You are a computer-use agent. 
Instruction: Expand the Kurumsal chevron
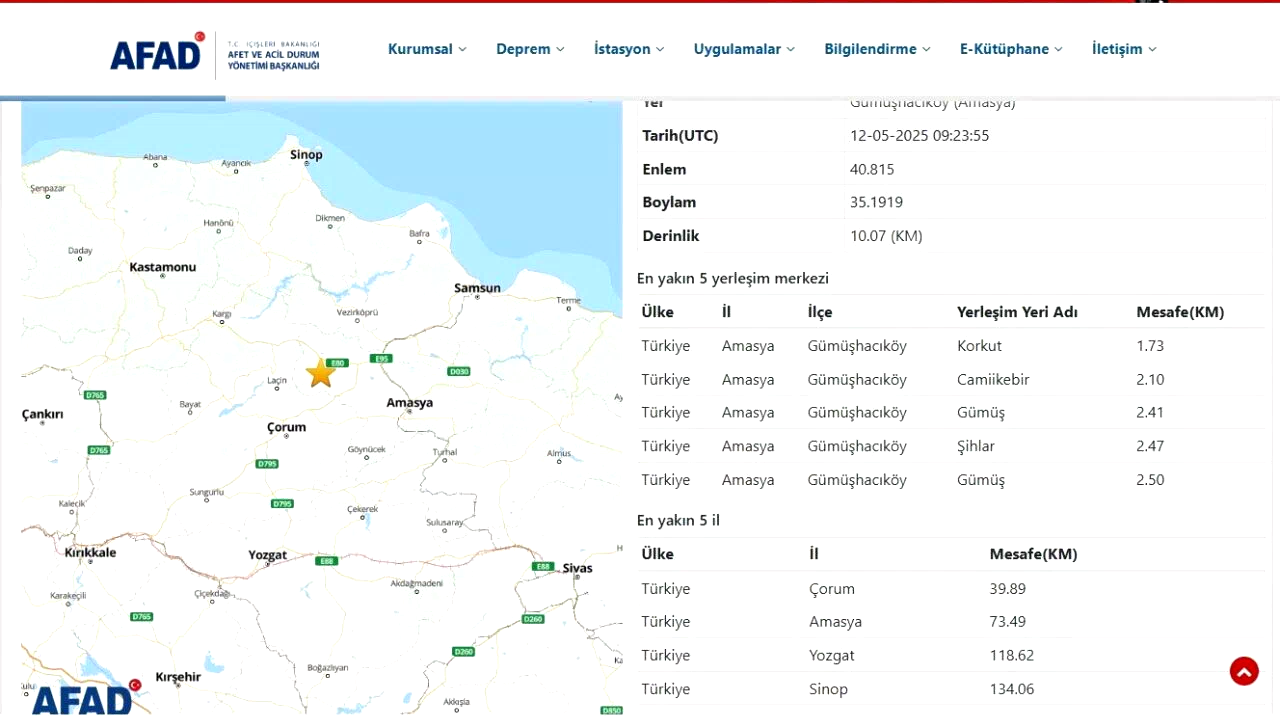[x=462, y=49]
